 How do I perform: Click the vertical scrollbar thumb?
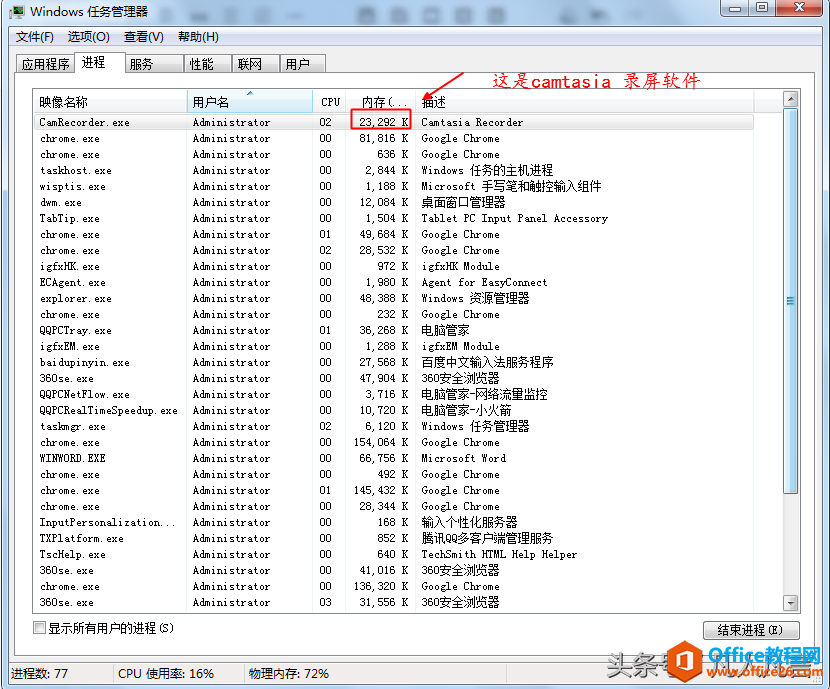[791, 301]
